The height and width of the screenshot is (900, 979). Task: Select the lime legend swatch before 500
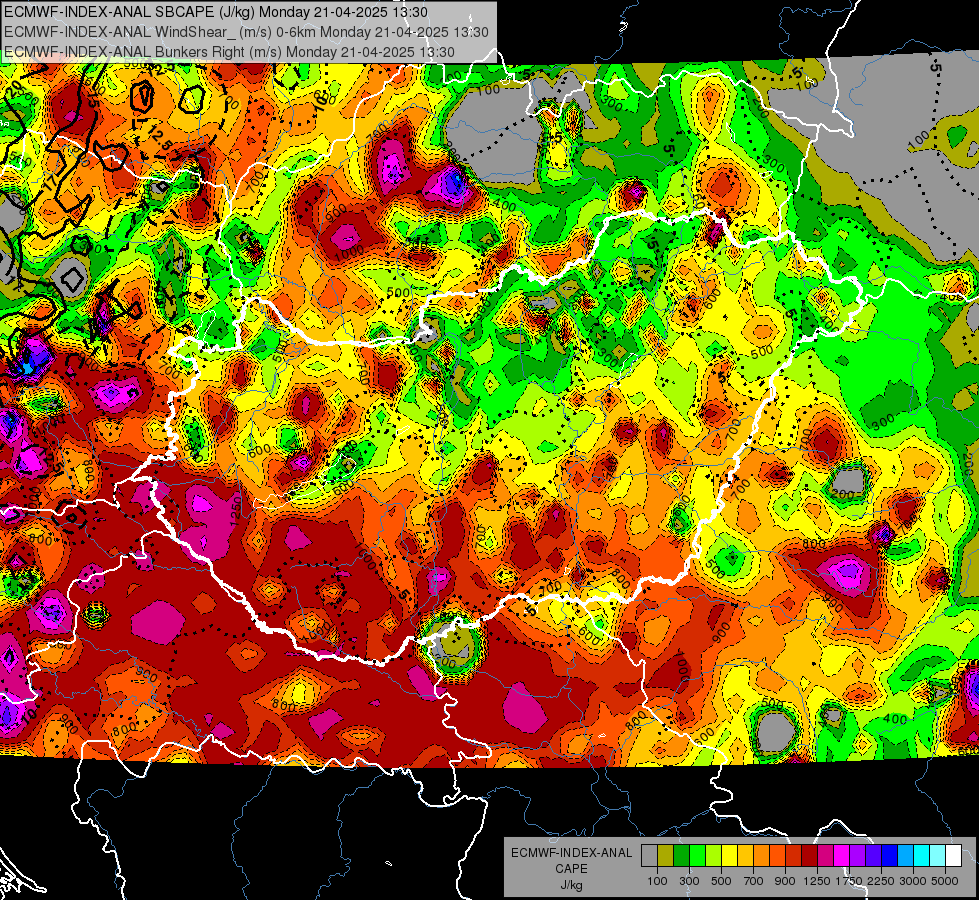(x=714, y=855)
